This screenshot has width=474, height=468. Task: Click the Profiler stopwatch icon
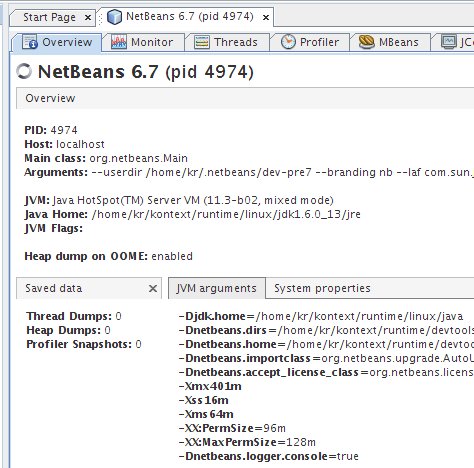tap(288, 42)
